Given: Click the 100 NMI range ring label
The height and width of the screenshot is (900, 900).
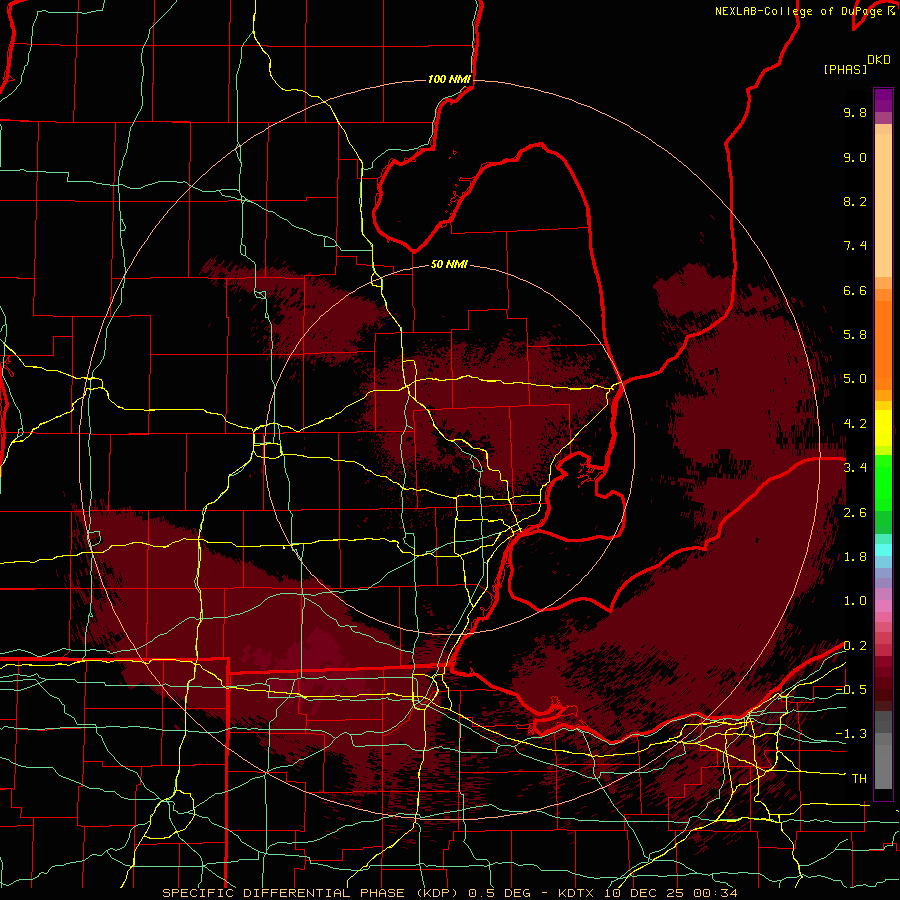Looking at the screenshot, I should pyautogui.click(x=449, y=79).
